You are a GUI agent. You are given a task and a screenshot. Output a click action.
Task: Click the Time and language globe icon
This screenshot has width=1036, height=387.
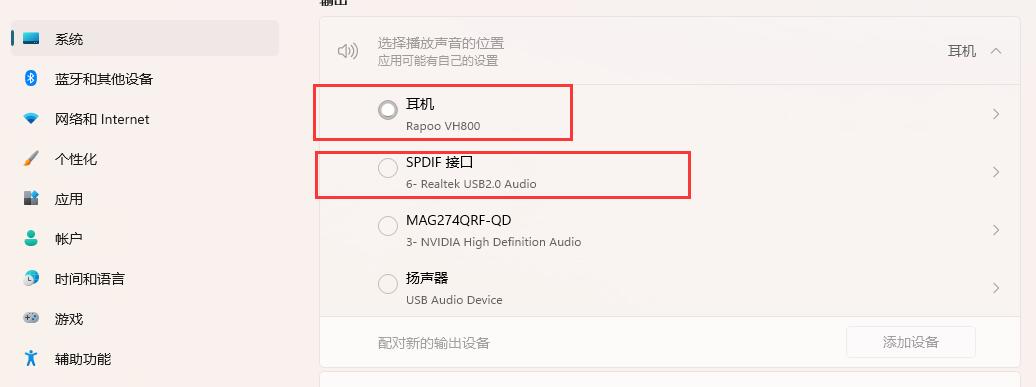click(x=31, y=279)
